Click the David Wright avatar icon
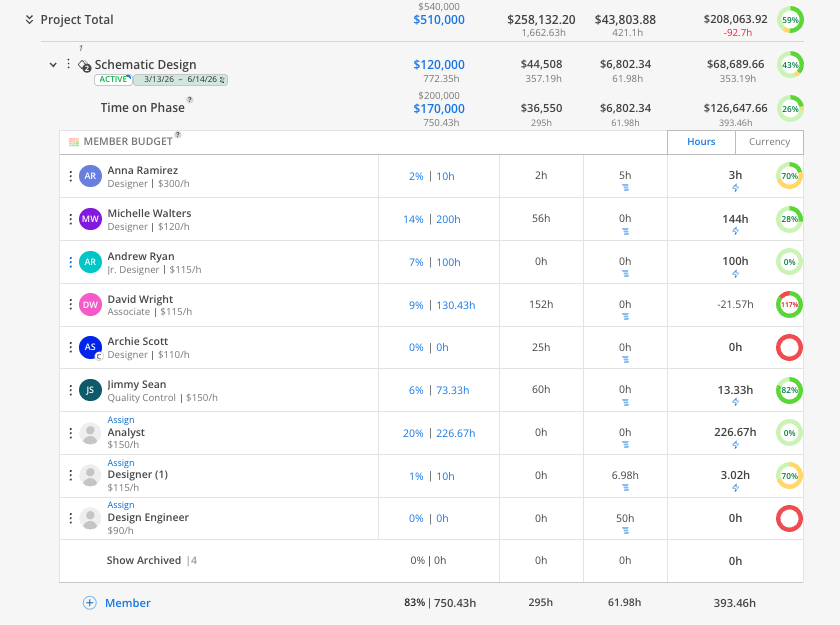The image size is (840, 625). (91, 305)
